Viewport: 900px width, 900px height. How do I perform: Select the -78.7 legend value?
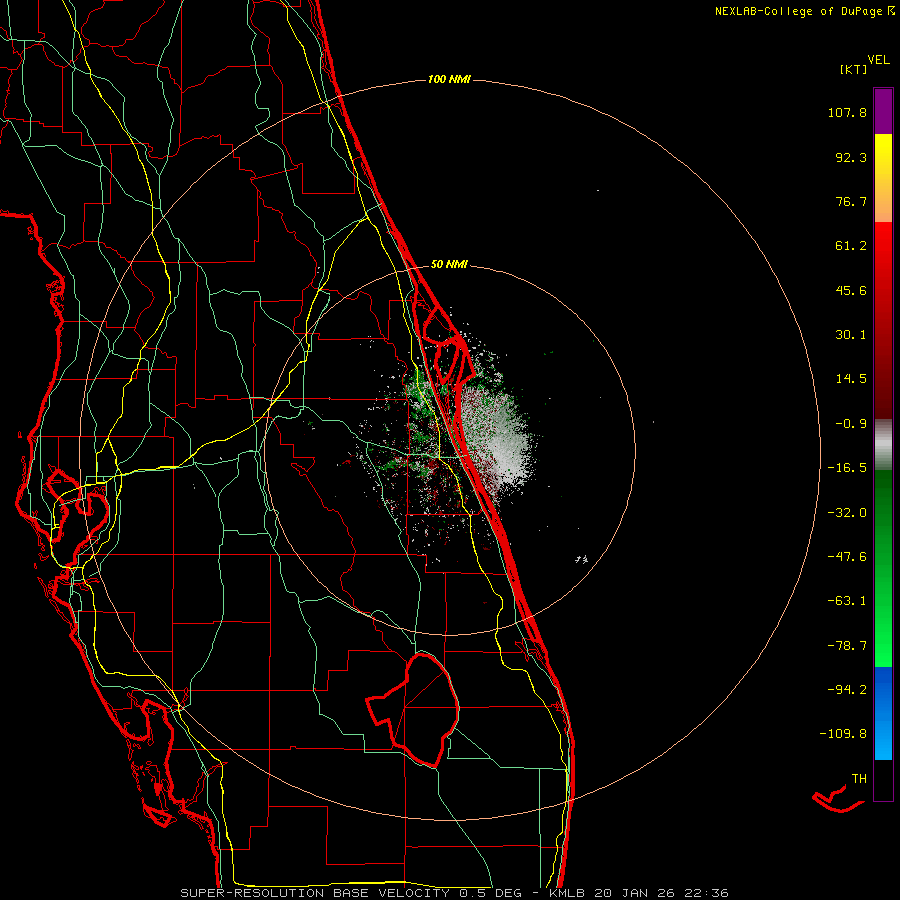(x=847, y=646)
